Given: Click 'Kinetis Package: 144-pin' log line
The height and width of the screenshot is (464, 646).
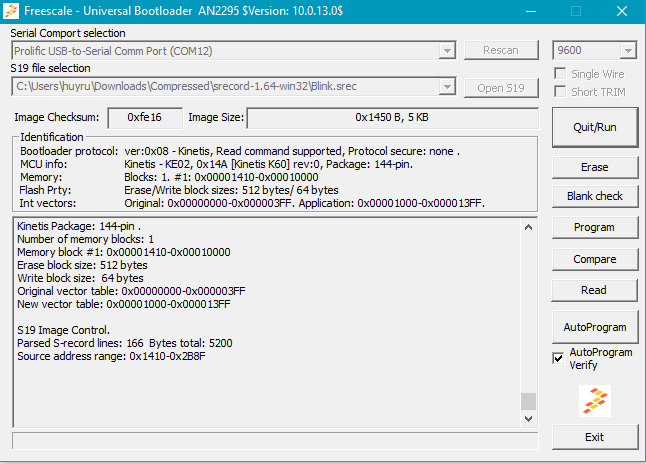Looking at the screenshot, I should point(79,226).
